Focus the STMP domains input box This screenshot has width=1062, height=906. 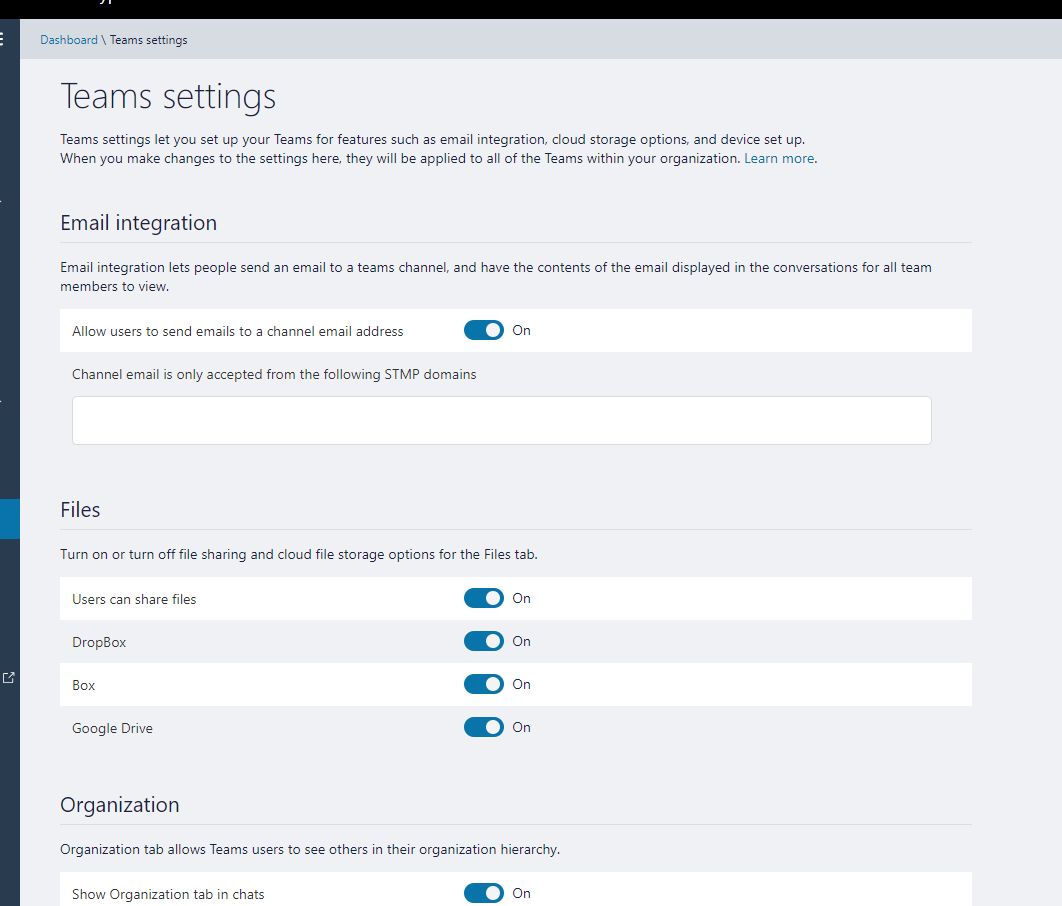pos(502,420)
